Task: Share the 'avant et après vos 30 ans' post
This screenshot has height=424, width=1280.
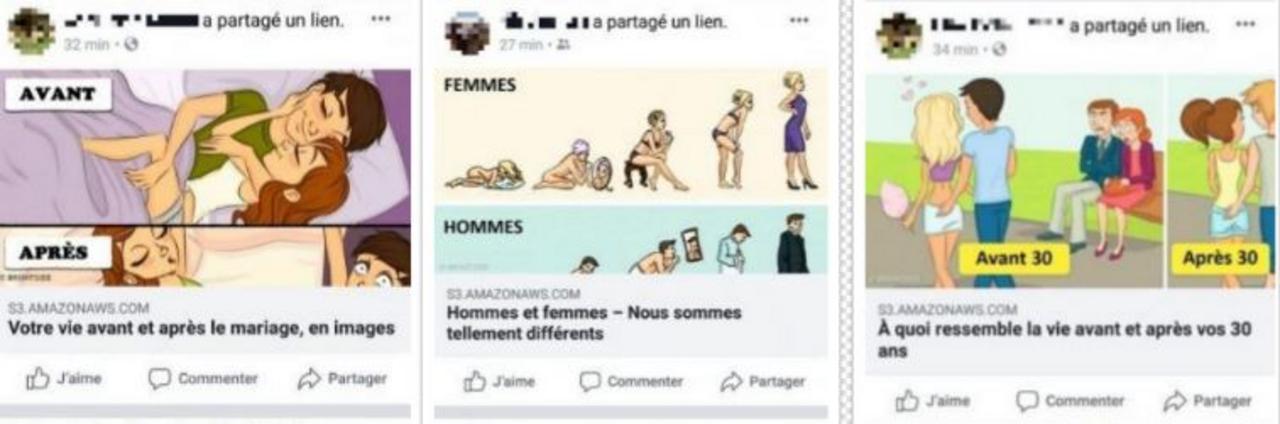Action: (1207, 401)
